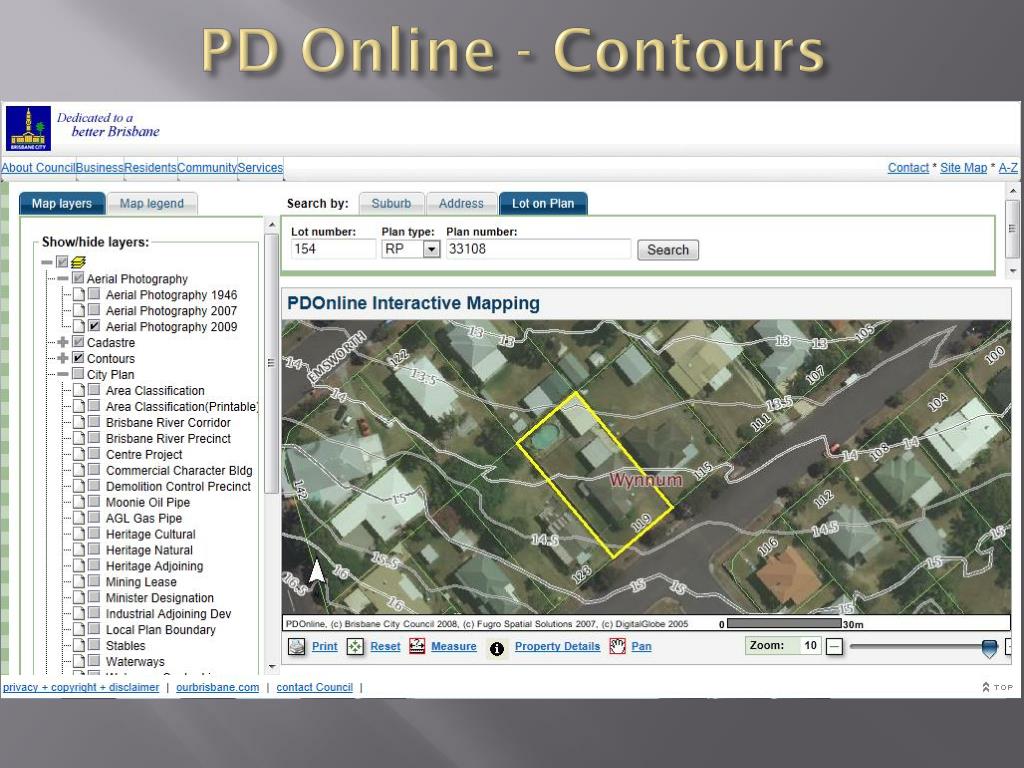Check the Demolition Control Precinct layer
1024x768 pixels.
coord(94,485)
